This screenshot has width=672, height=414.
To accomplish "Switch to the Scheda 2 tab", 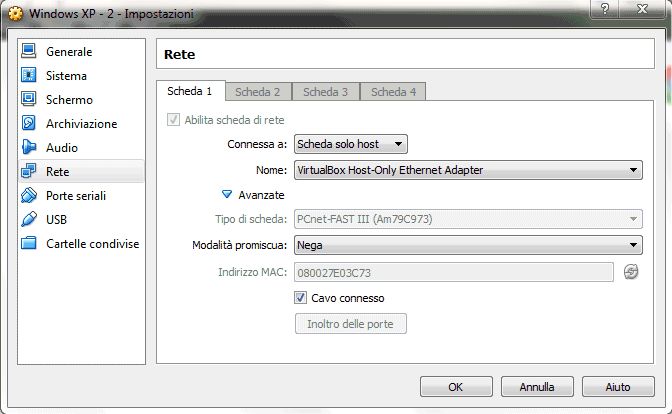I will [x=258, y=92].
